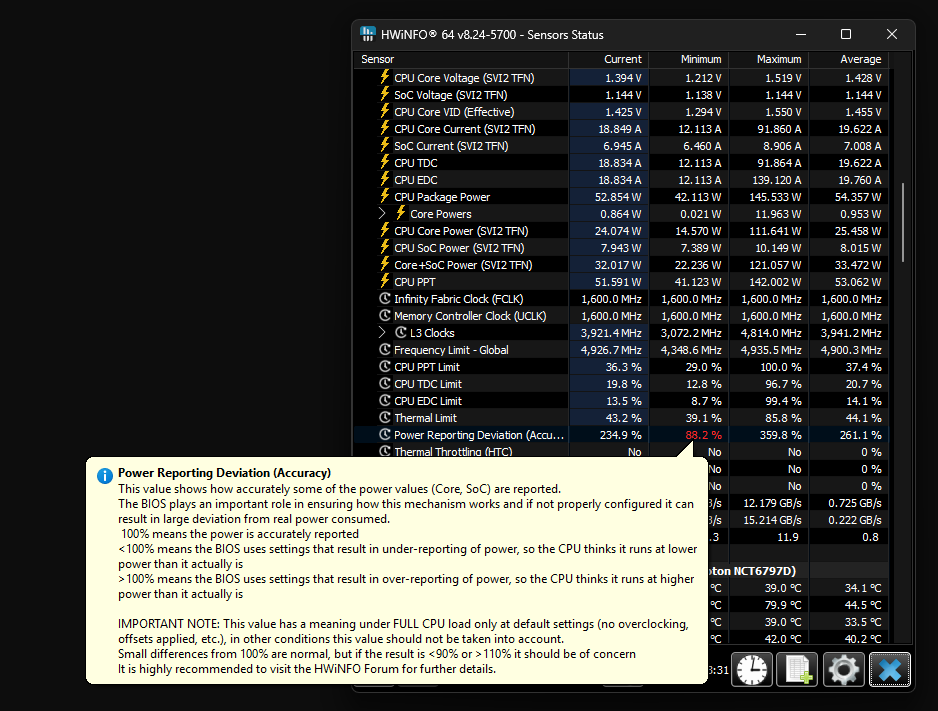Click the lightning icon beside CPU Core Current

point(385,129)
